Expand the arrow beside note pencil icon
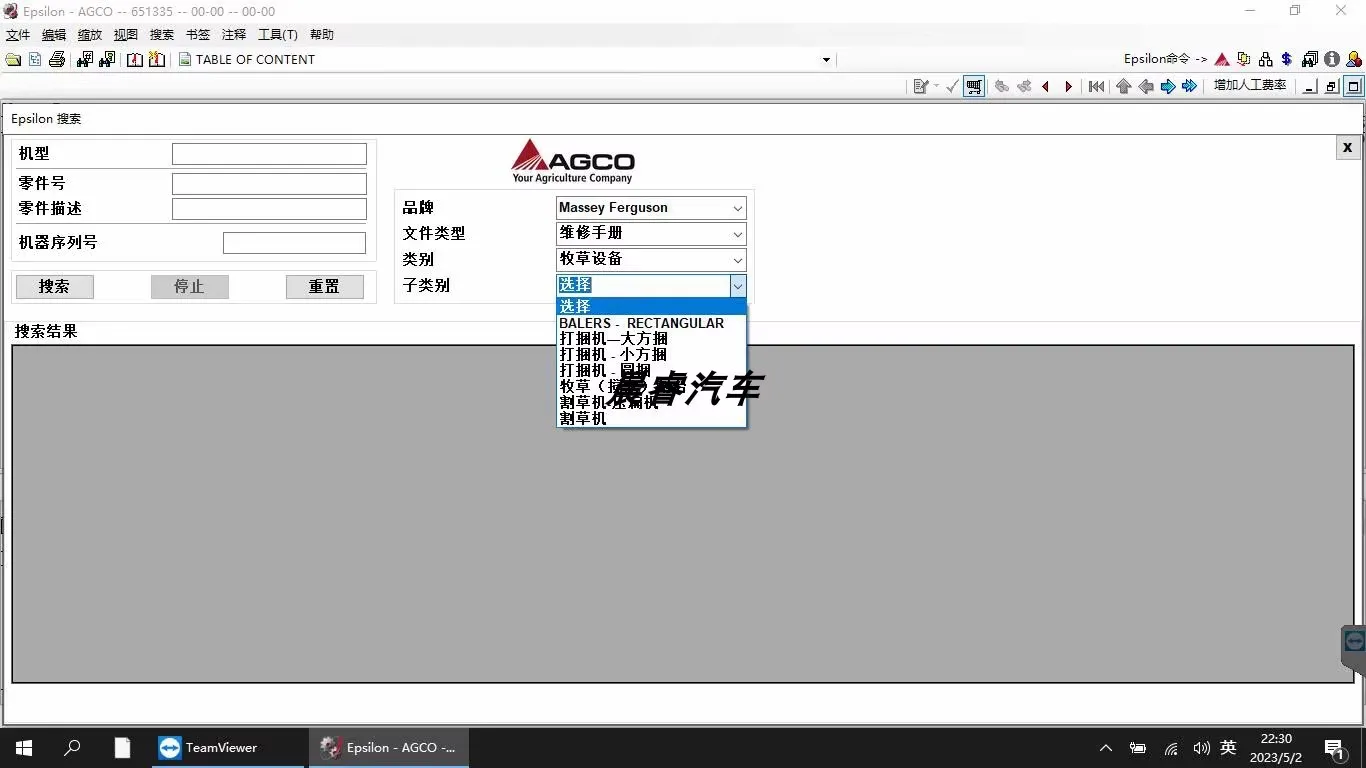1366x768 pixels. tap(936, 87)
